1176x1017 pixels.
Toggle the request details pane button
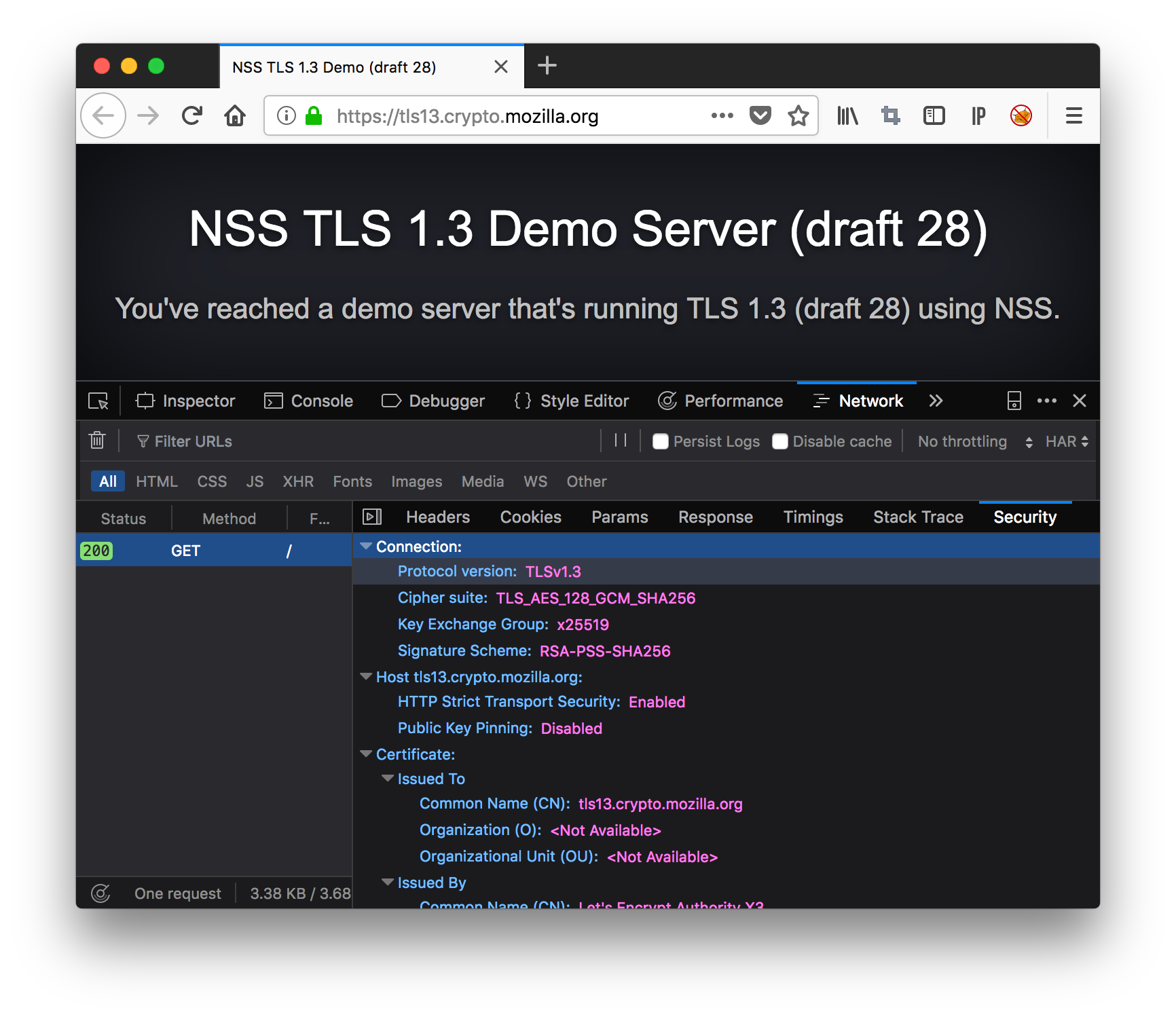coord(372,517)
